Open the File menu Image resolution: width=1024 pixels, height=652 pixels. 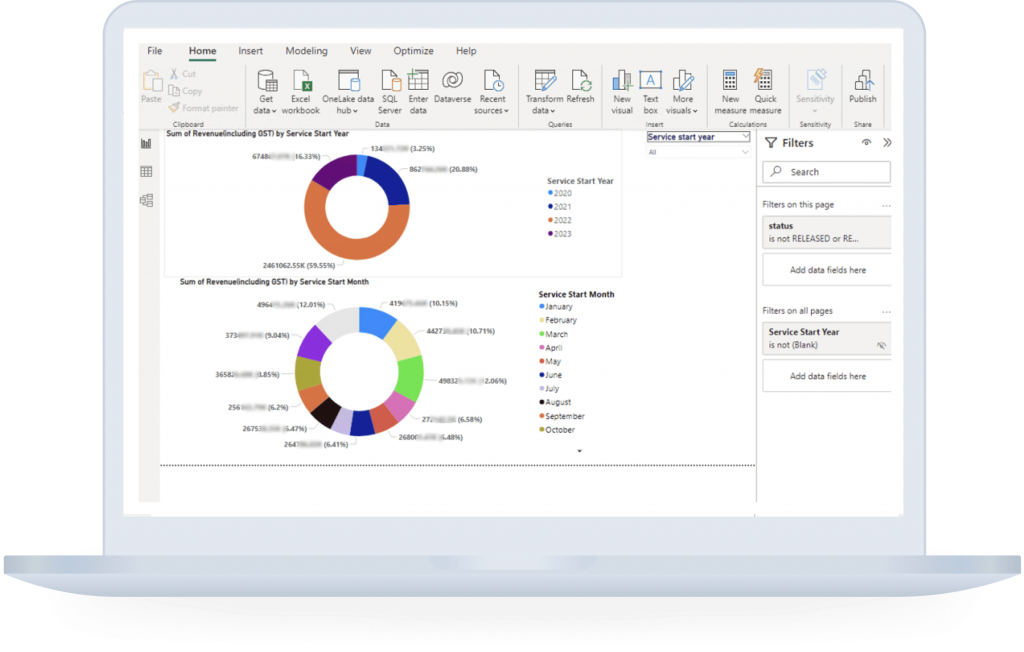(155, 51)
